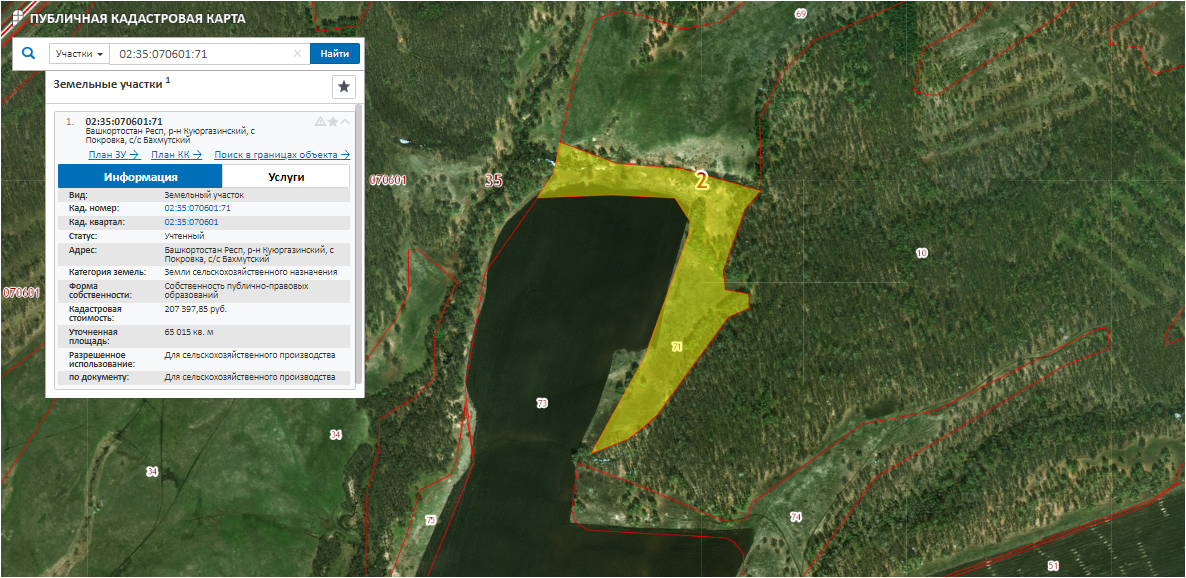Toggle favorite star on parcel 02:35:070601:71
Screen dimensions: 1186x578
pyautogui.click(x=333, y=122)
